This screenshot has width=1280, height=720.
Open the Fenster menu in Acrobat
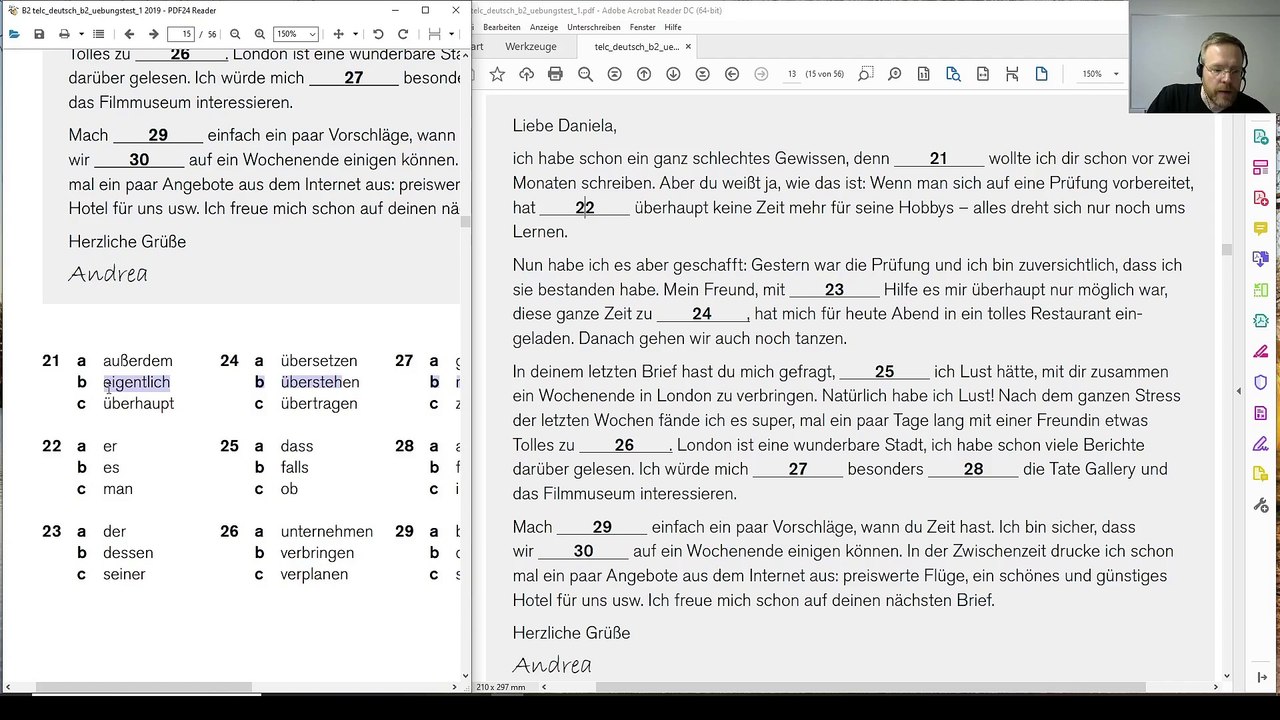coord(642,27)
